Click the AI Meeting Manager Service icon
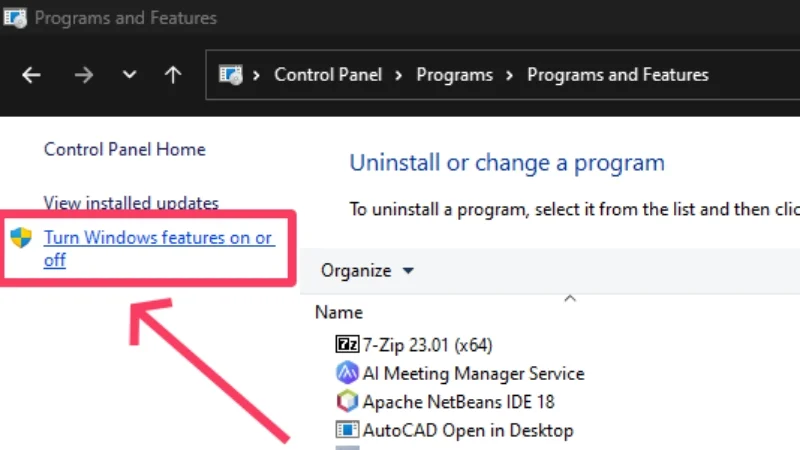Viewport: 800px width, 450px height. pos(346,373)
